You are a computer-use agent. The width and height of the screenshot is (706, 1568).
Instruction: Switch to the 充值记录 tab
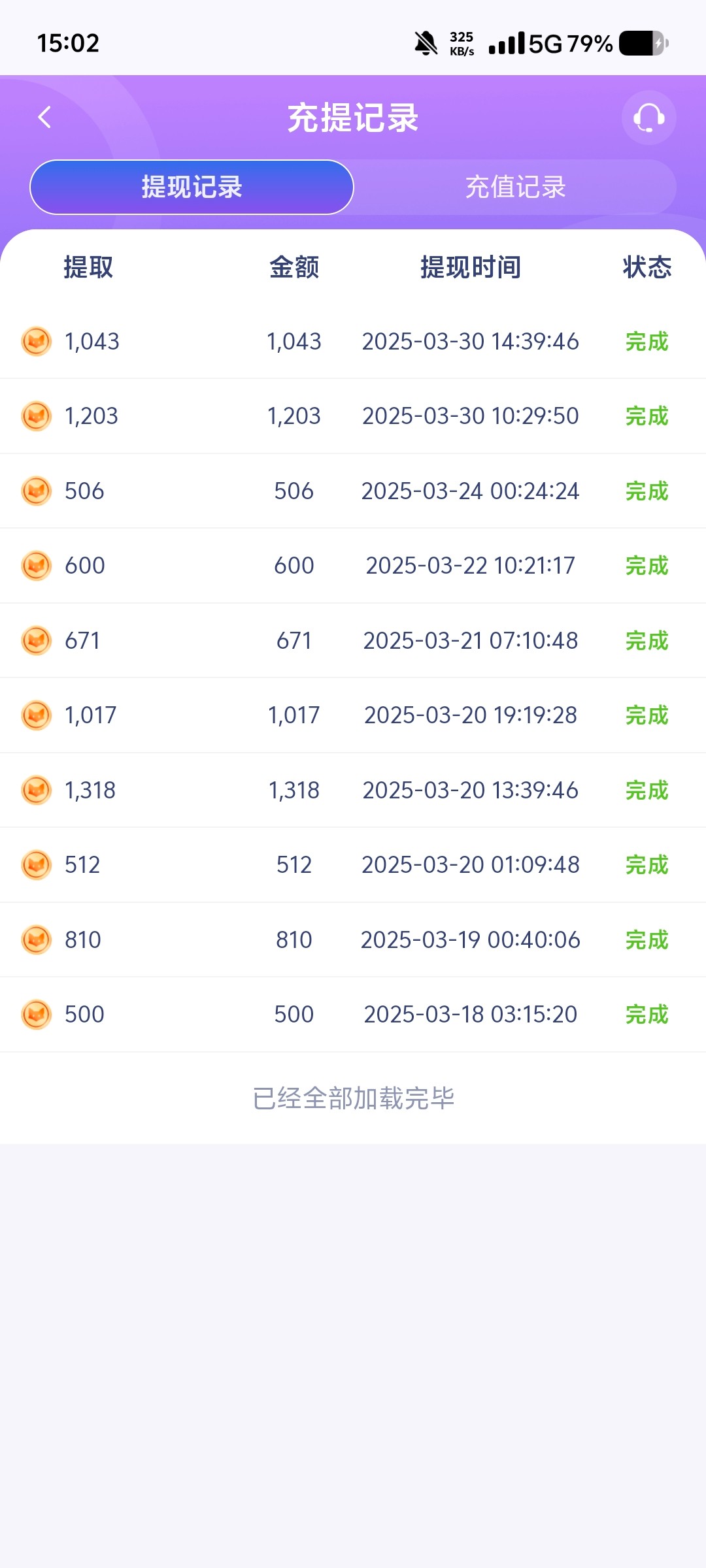point(515,188)
